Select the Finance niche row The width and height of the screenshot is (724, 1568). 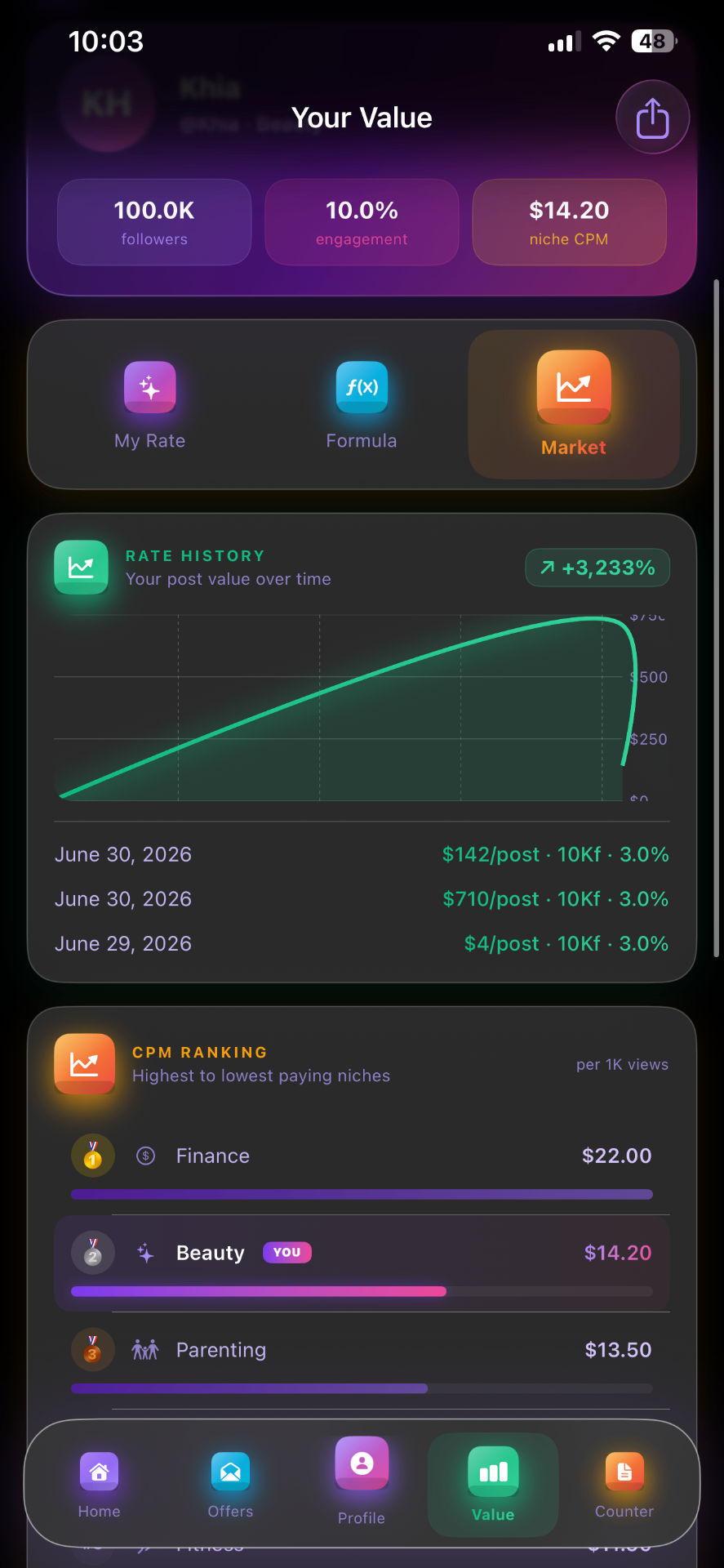[362, 1167]
